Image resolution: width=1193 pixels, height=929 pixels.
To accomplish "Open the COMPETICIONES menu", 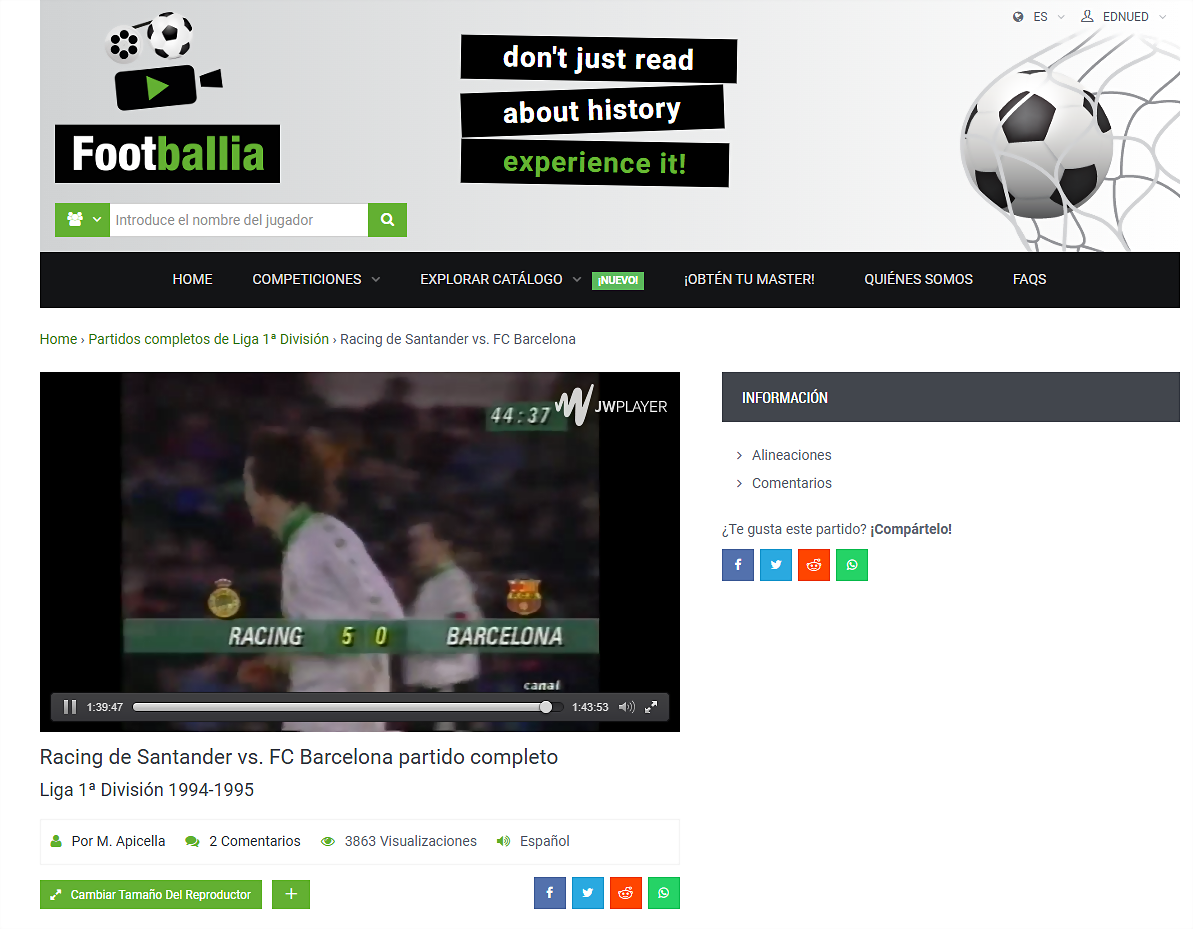I will [x=307, y=279].
